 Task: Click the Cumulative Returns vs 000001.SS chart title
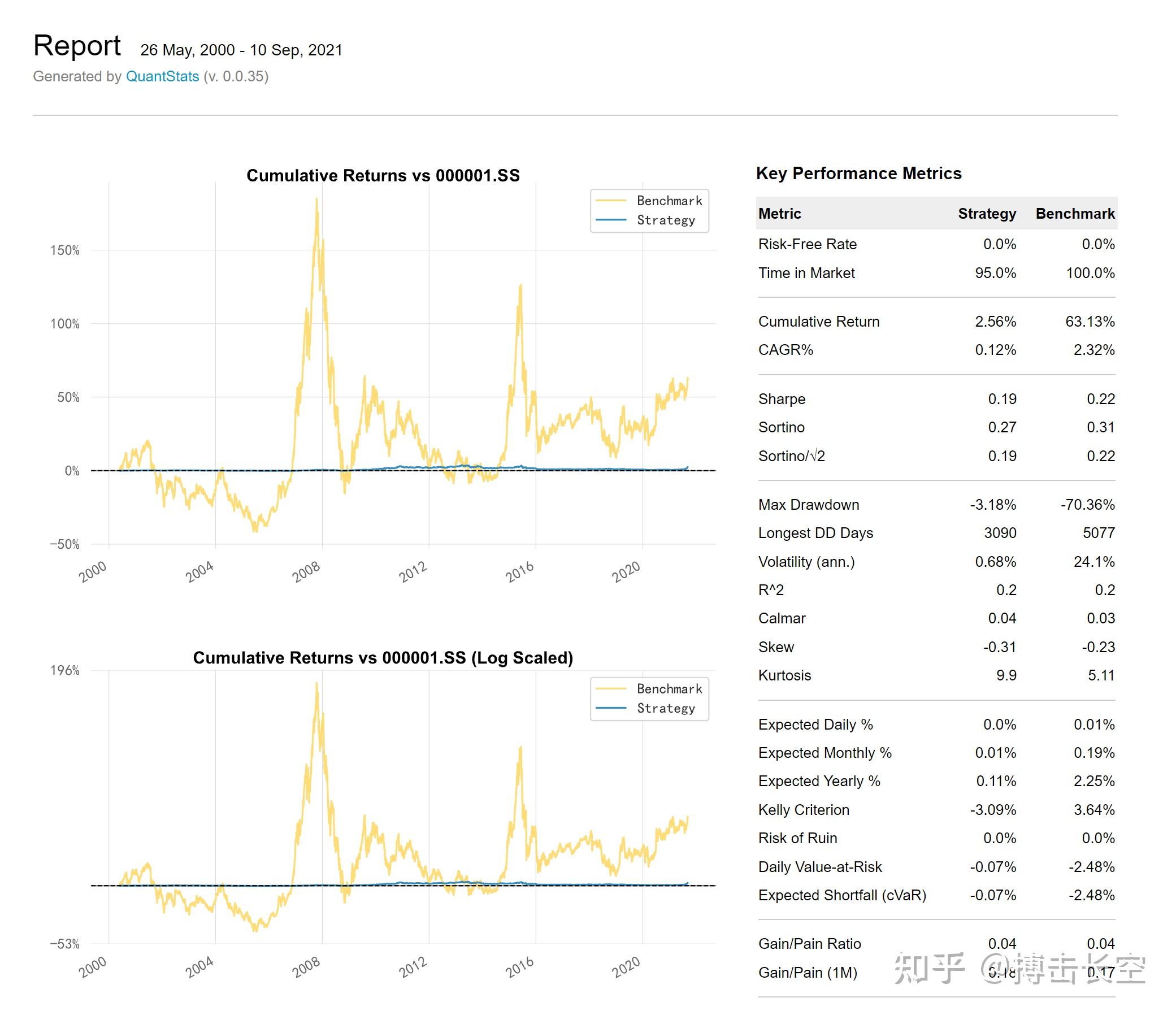[x=383, y=175]
